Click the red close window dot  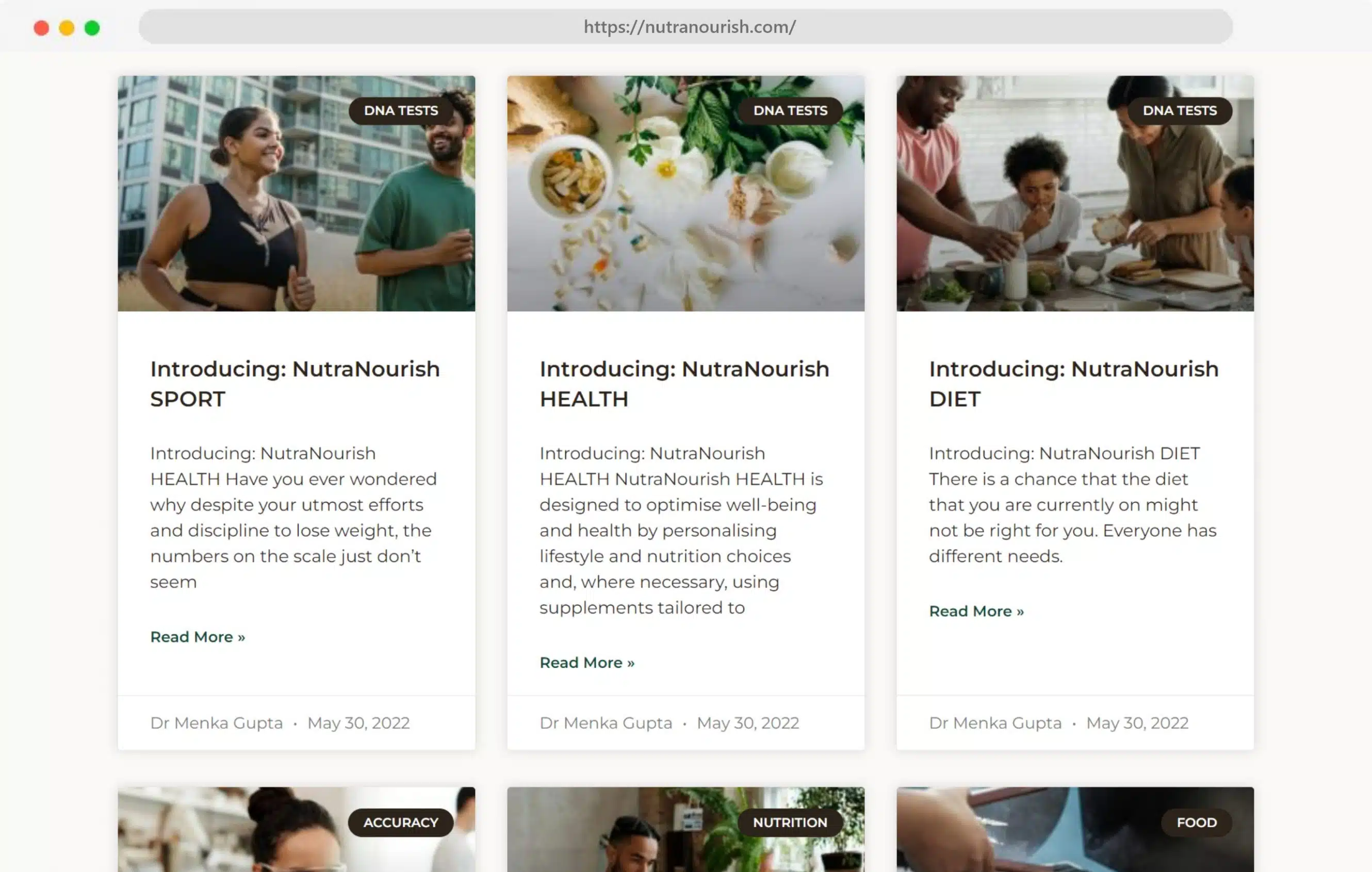(x=41, y=28)
